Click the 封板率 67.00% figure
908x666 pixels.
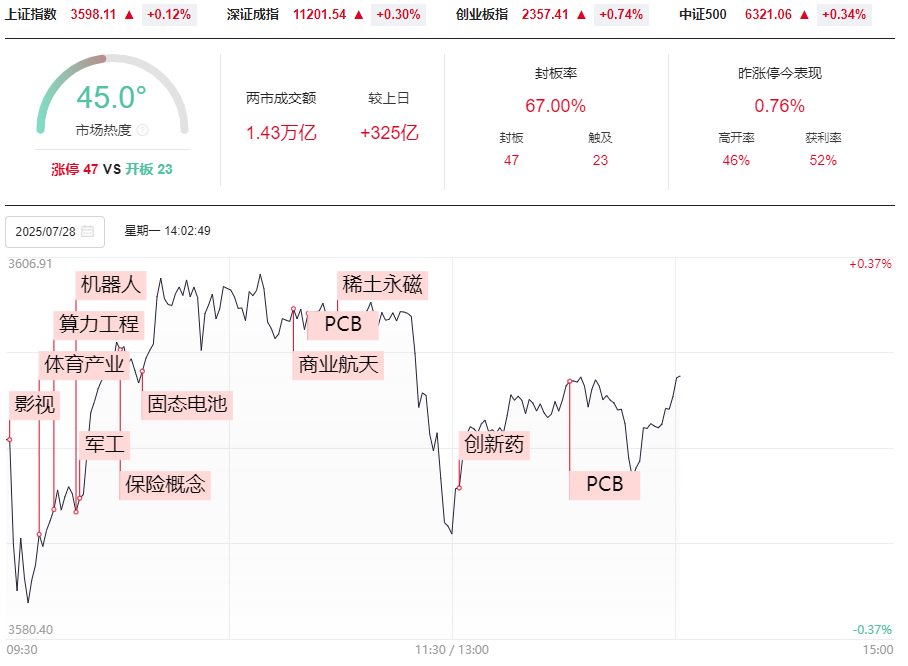pyautogui.click(x=555, y=106)
